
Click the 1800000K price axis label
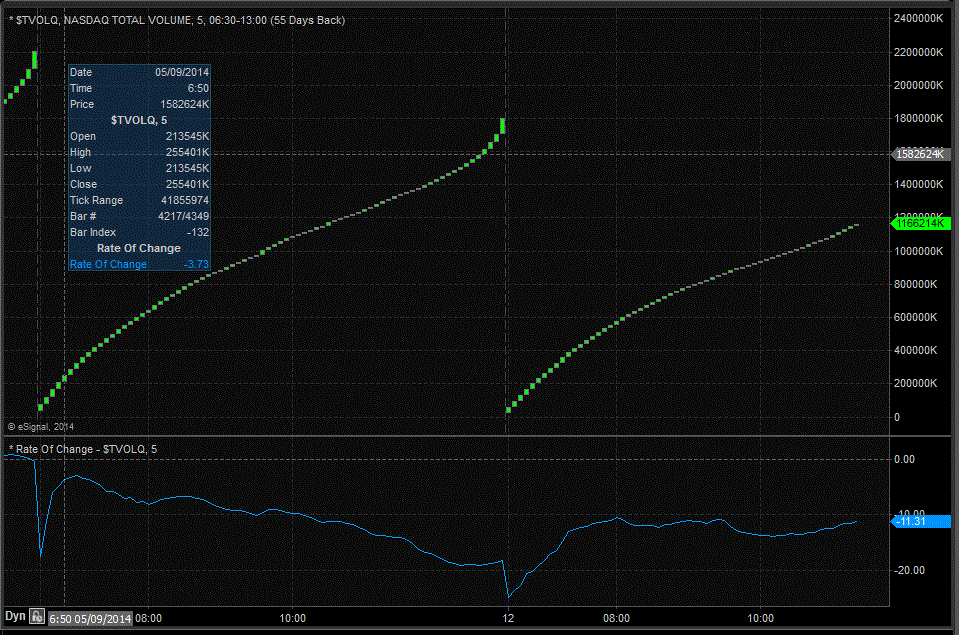coord(918,118)
